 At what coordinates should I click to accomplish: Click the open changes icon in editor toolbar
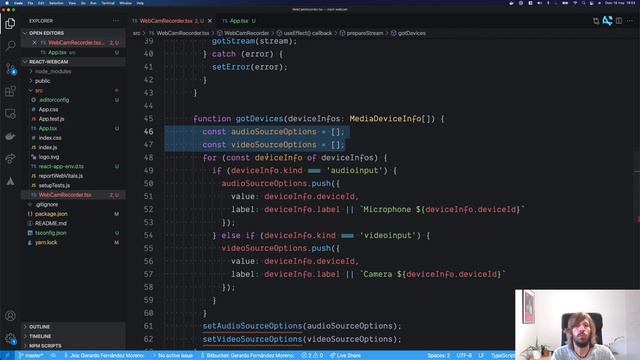coord(596,21)
